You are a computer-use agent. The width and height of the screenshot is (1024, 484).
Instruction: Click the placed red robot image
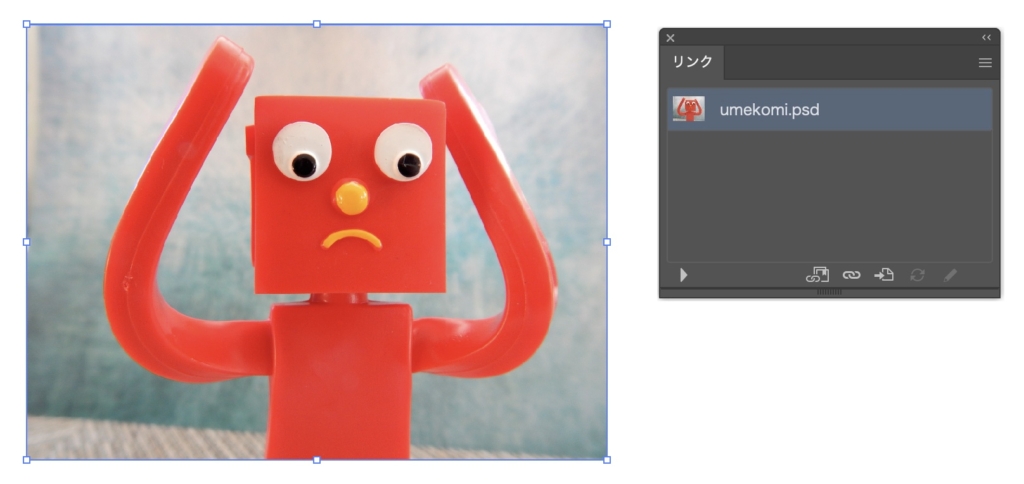317,242
